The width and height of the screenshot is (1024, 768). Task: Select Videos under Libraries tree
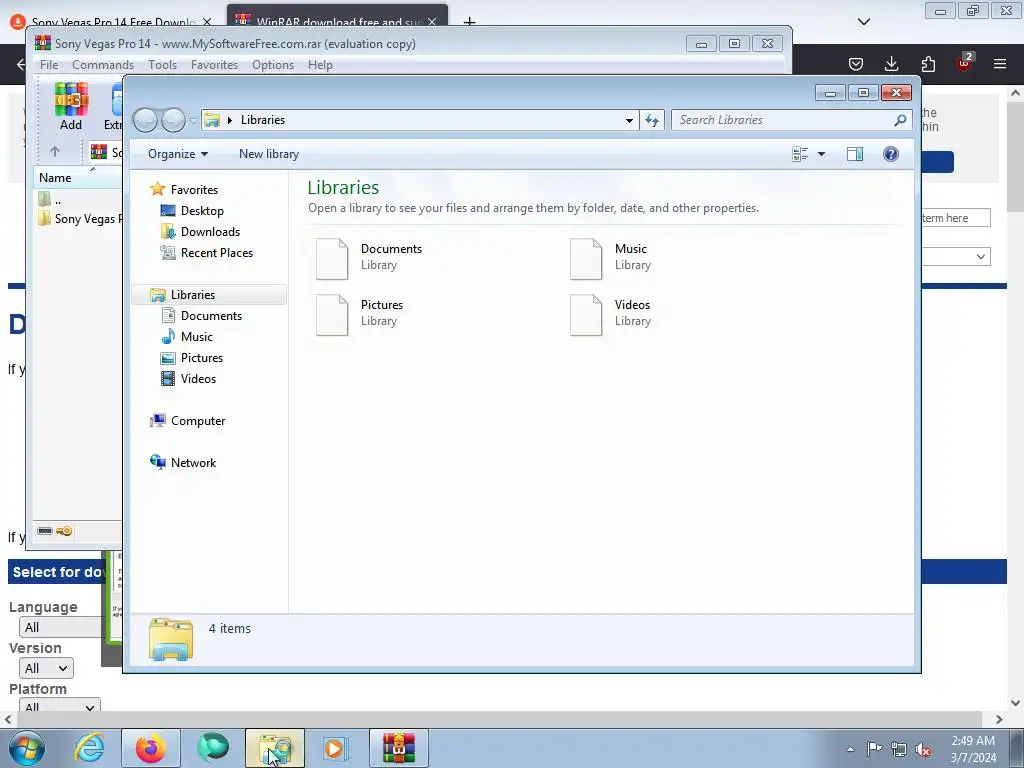click(x=198, y=378)
